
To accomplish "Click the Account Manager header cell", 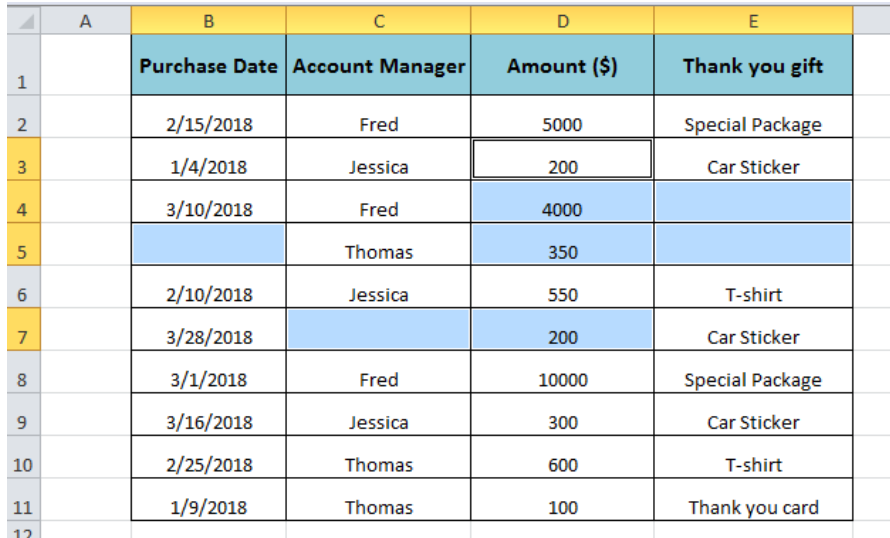I will (379, 65).
